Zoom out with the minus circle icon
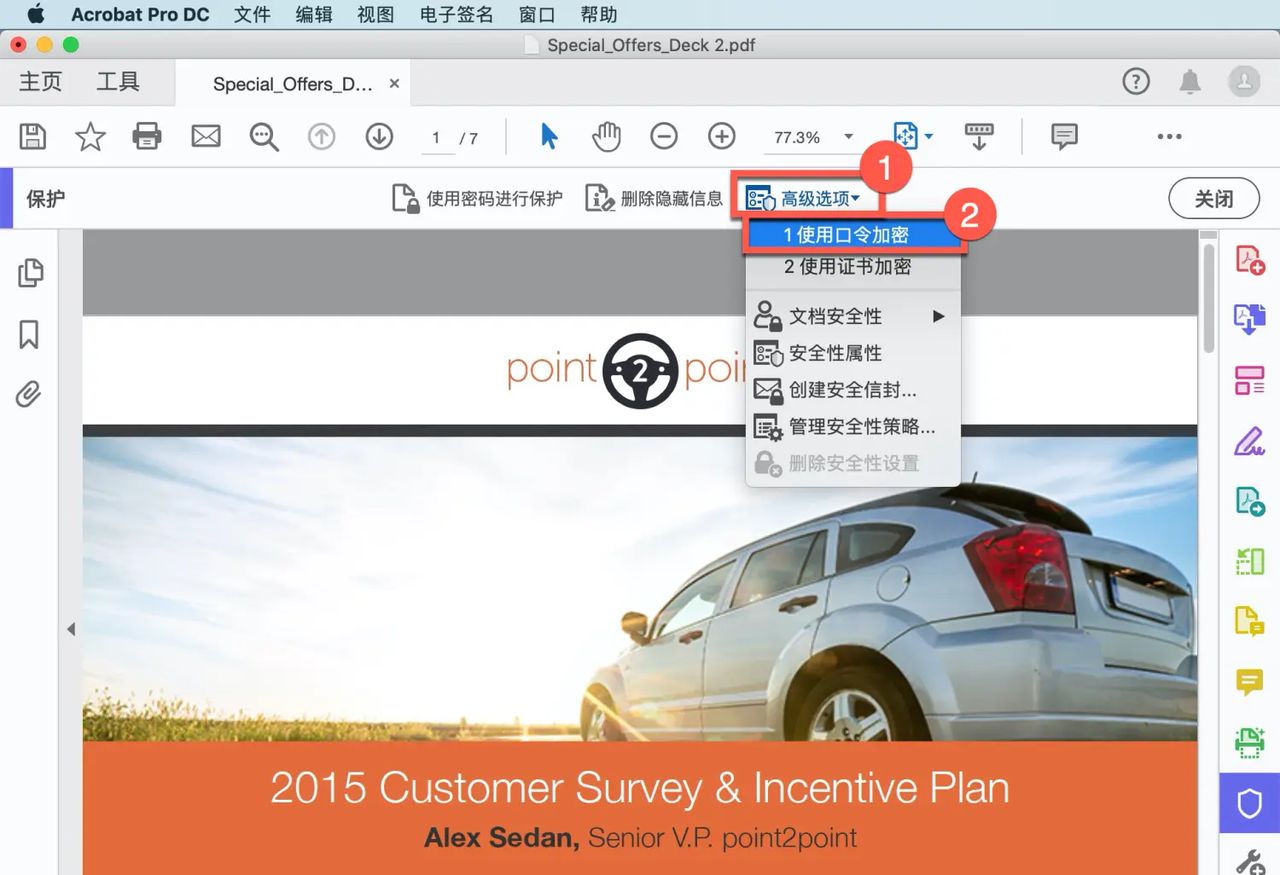The width and height of the screenshot is (1280, 875). click(x=664, y=136)
